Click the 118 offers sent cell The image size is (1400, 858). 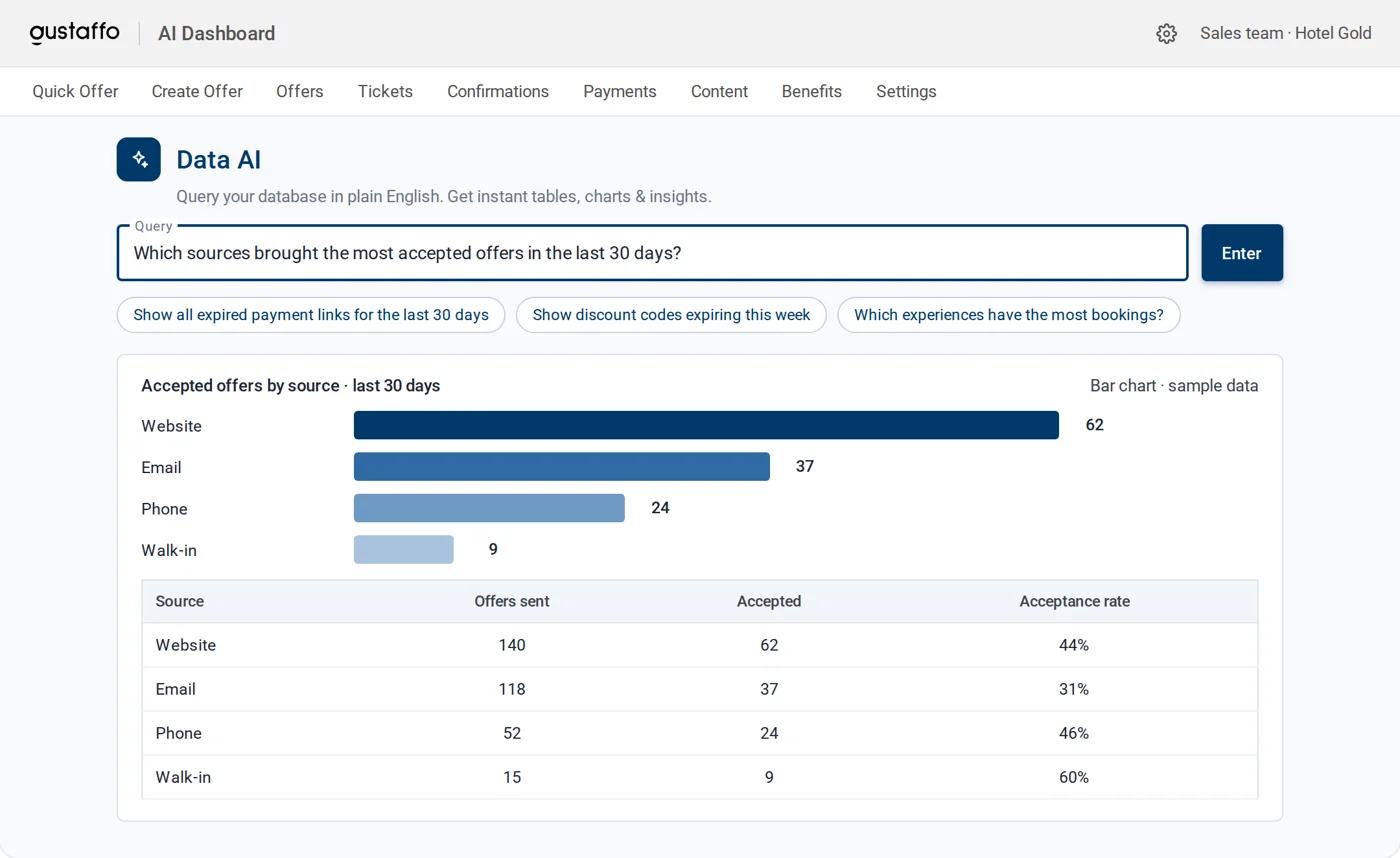512,689
